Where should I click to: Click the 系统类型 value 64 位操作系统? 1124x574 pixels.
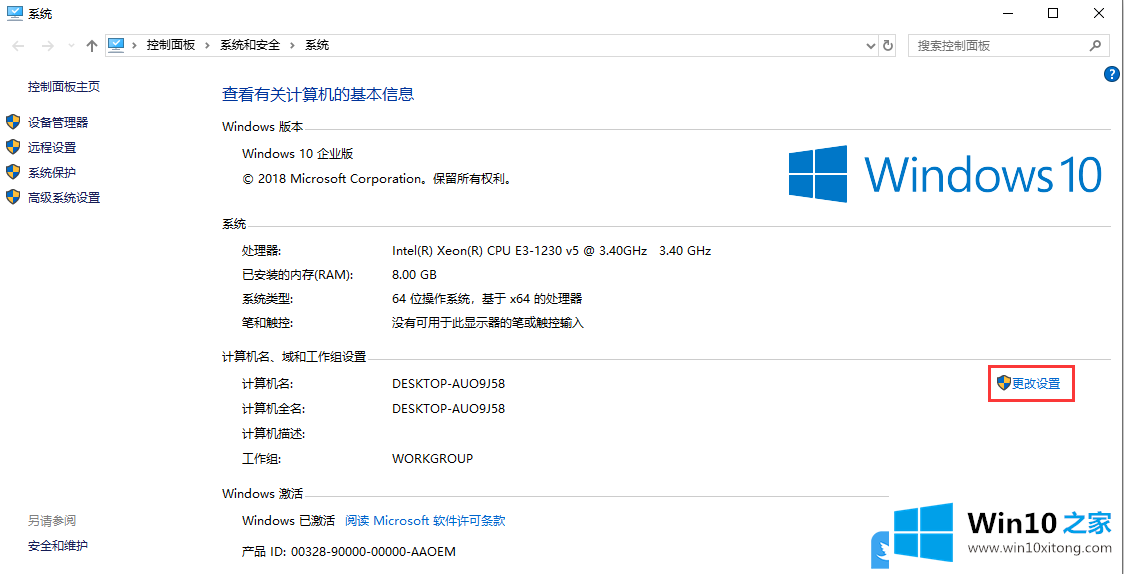tap(487, 299)
